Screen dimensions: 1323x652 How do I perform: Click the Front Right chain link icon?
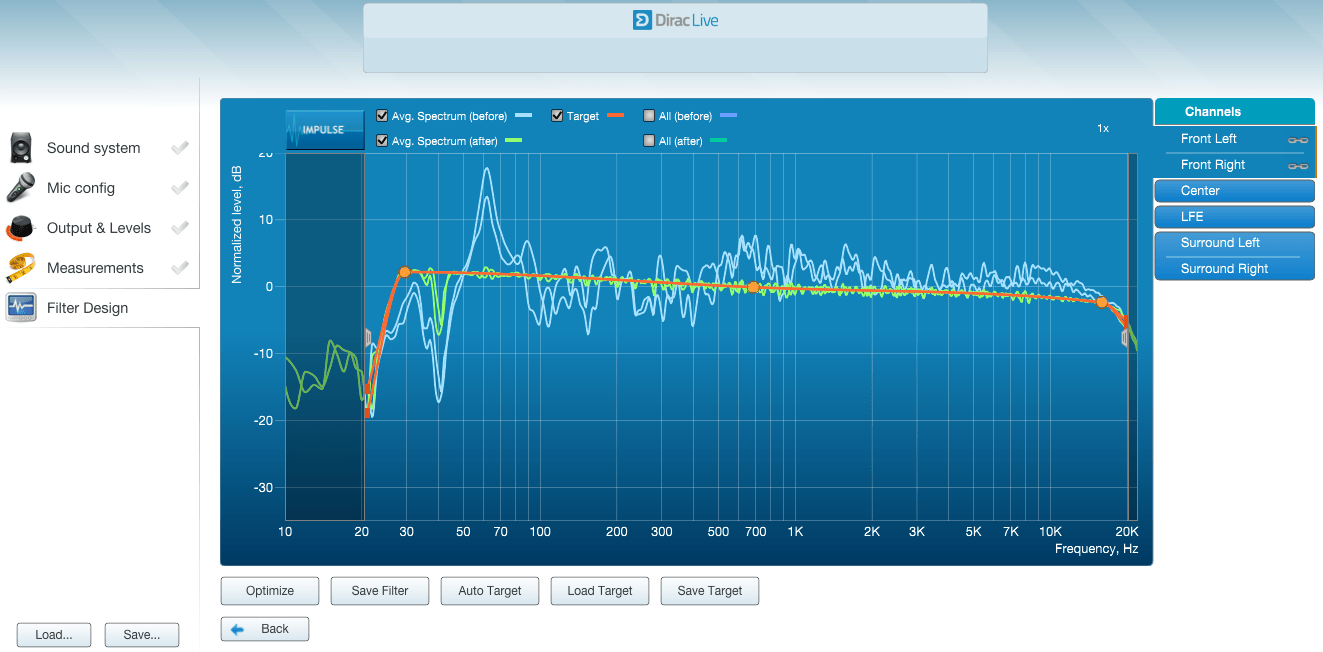click(1298, 166)
